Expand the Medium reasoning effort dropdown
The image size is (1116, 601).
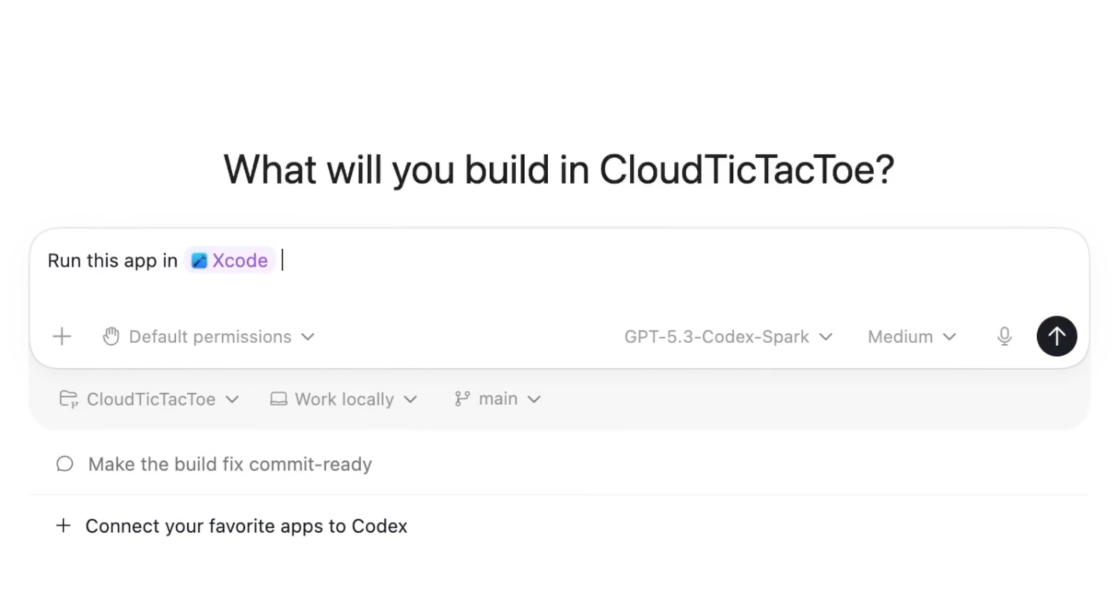coord(911,337)
